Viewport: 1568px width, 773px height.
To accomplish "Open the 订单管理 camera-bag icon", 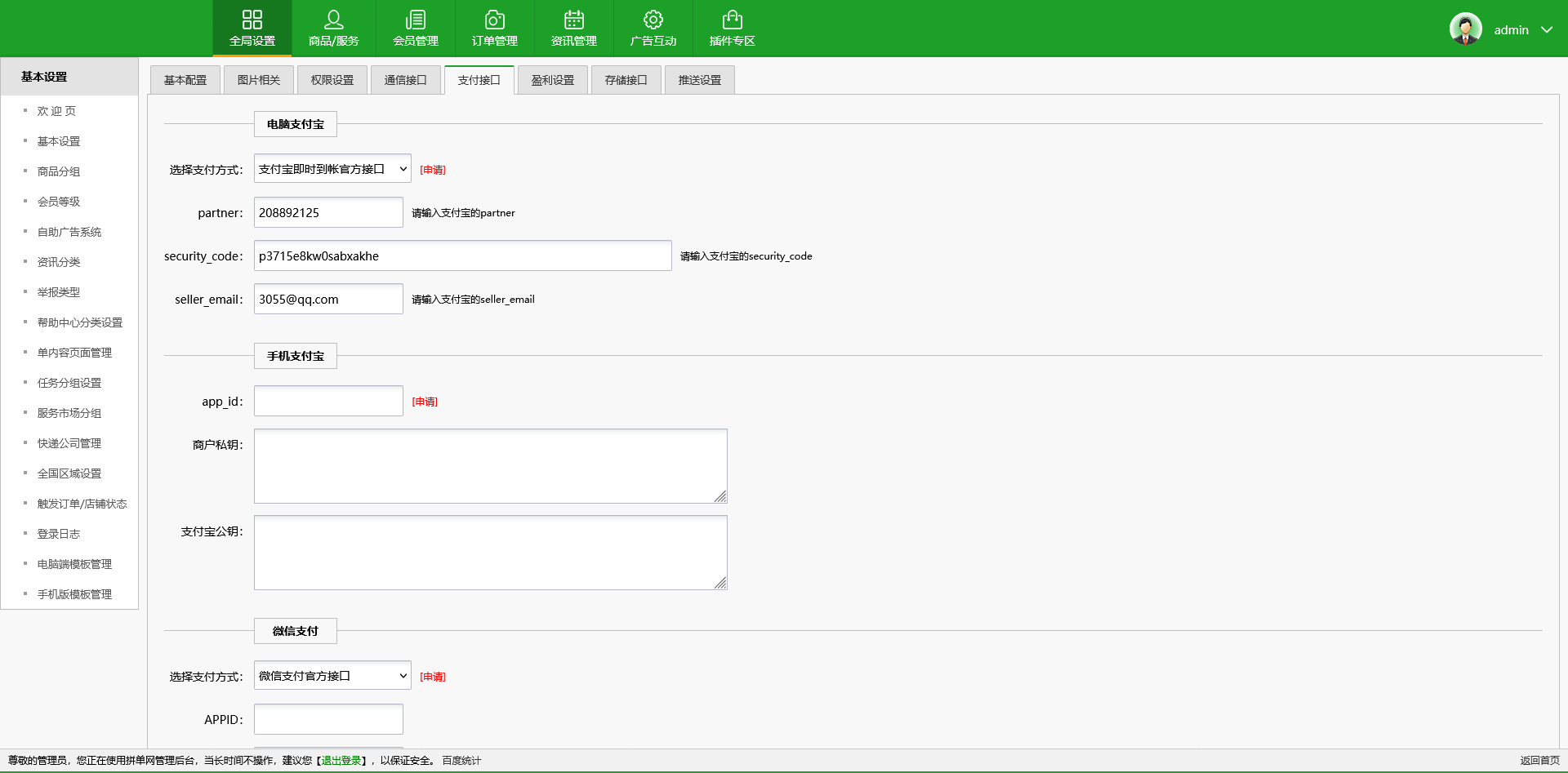I will [495, 20].
